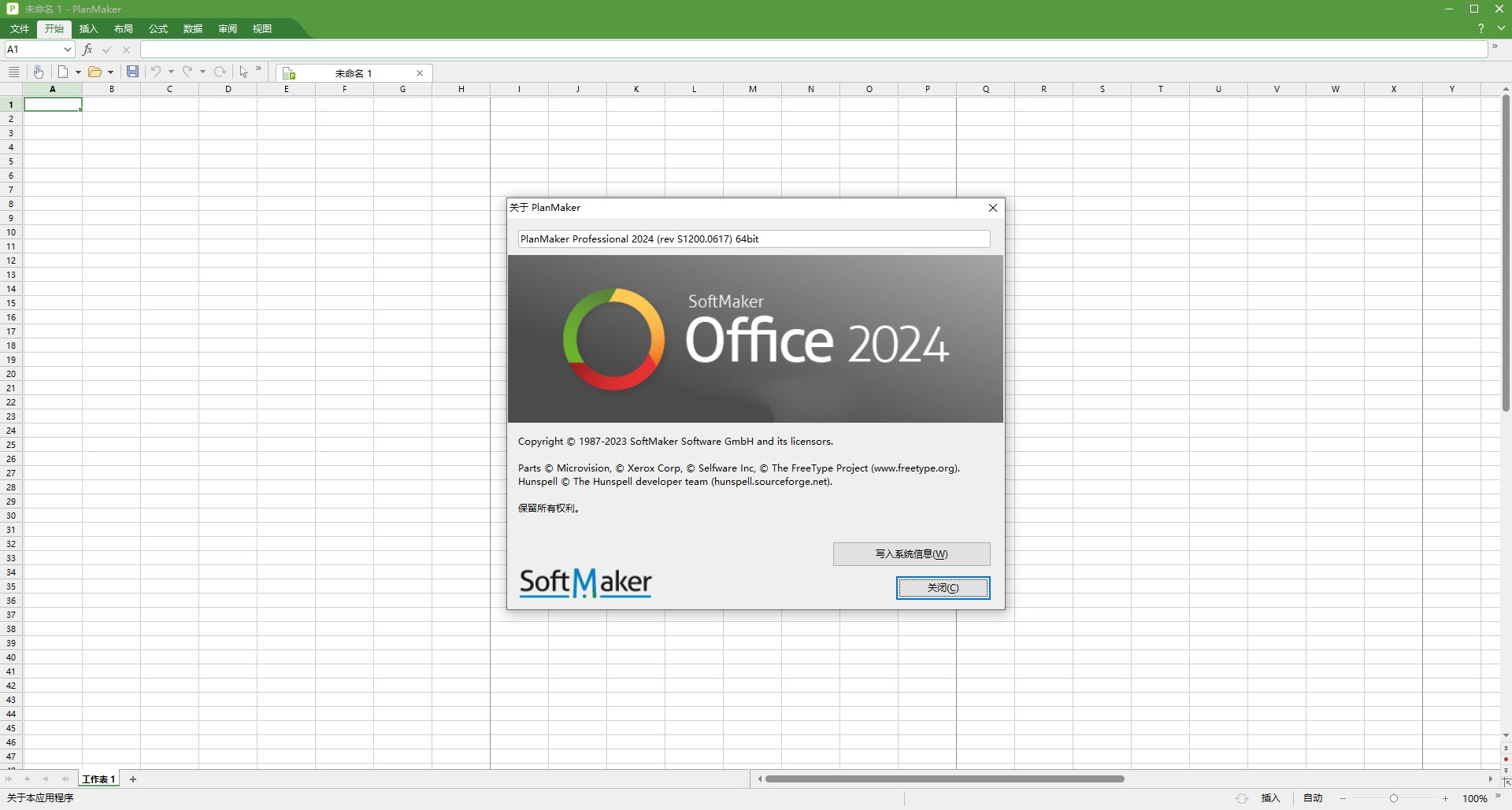
Task: Expand the quick access toolbar overflow chevron
Action: click(258, 68)
